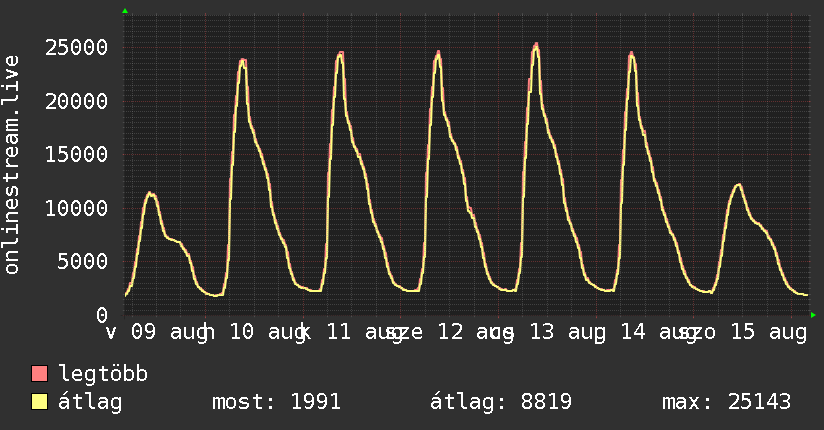
Task: Click the green arrow atop y-axis
Action: (125, 11)
